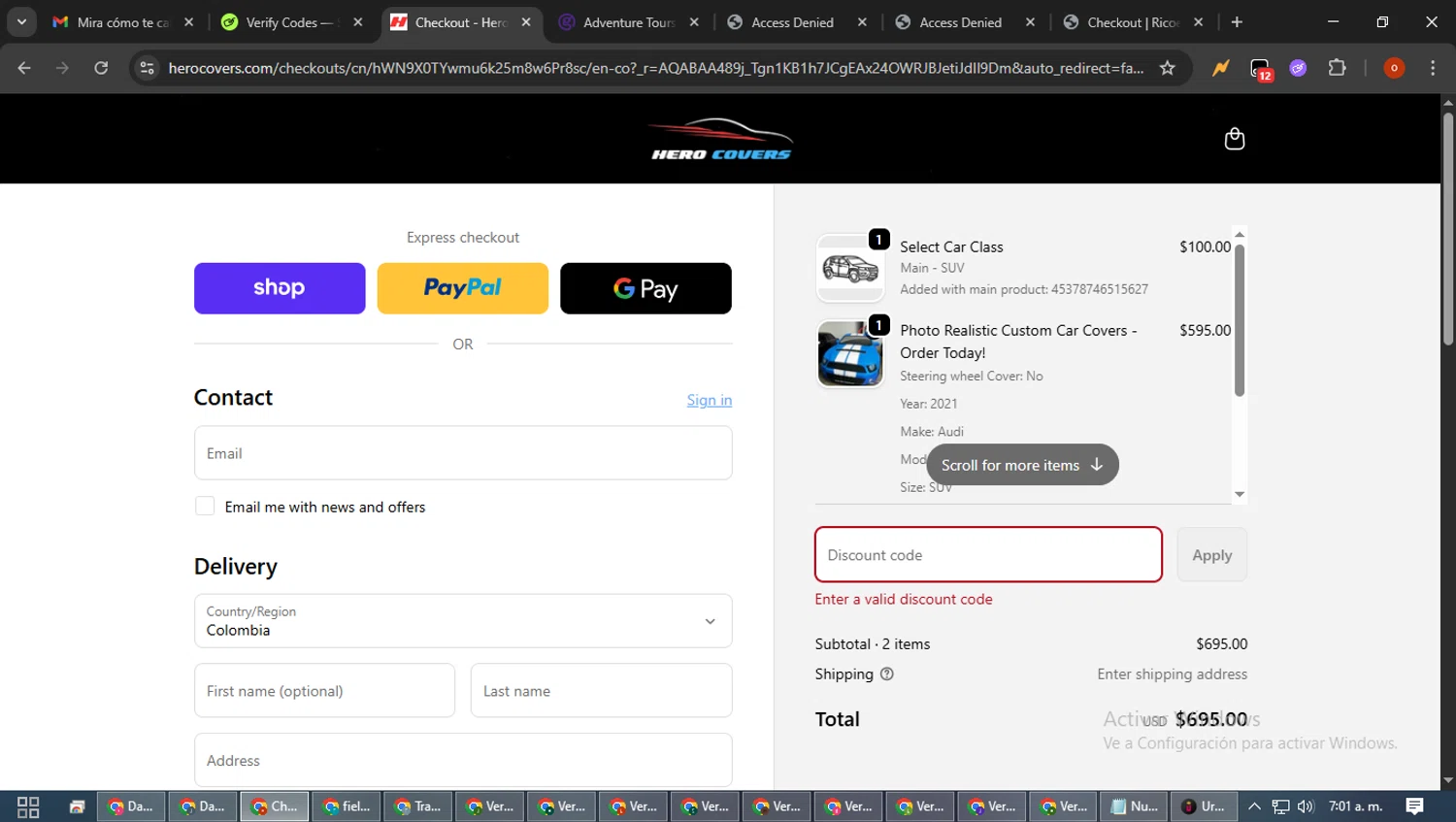
Task: Click the browser address bar URL
Action: pos(655,68)
